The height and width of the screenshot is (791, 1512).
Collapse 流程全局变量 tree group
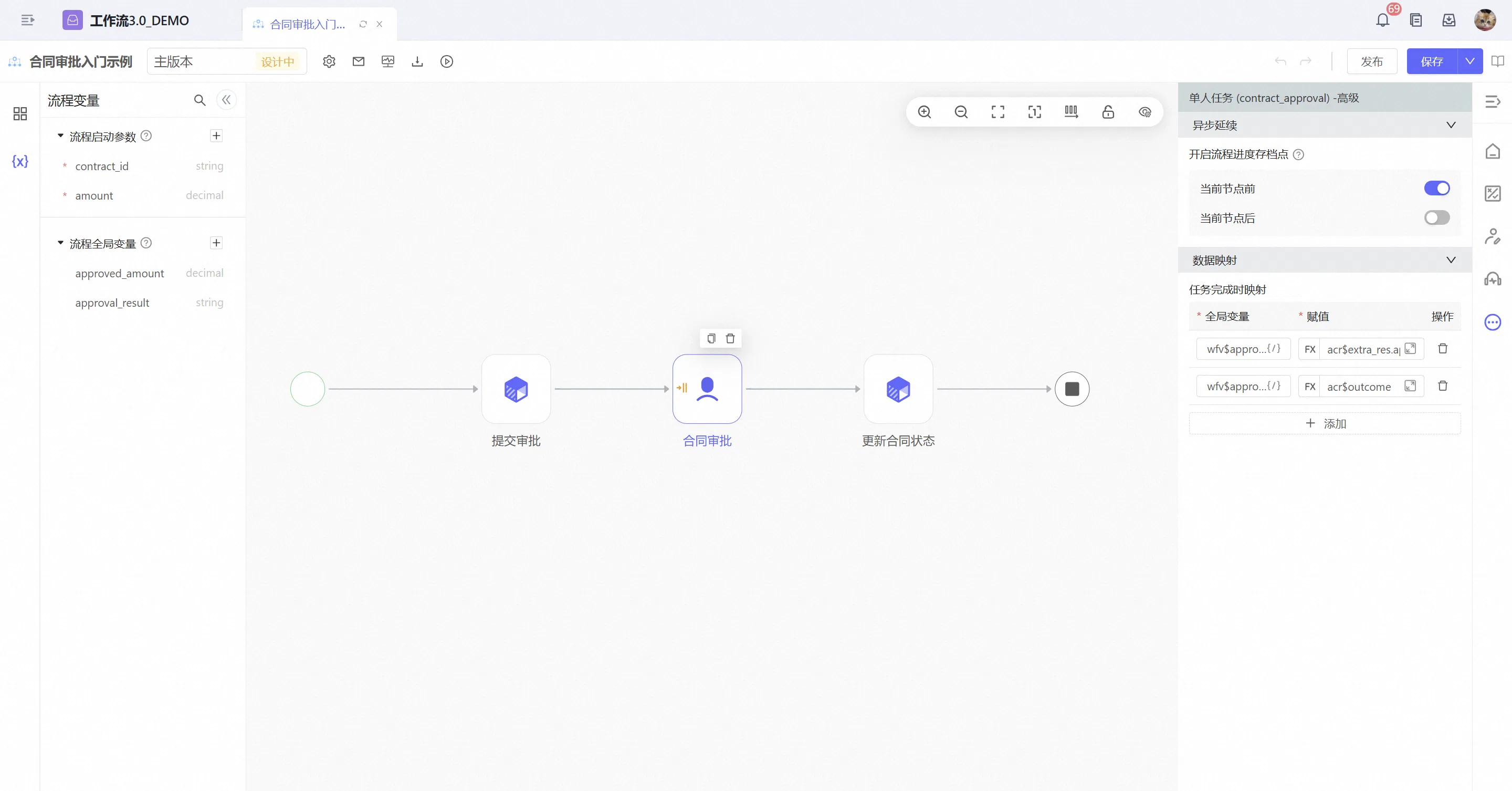[x=60, y=243]
